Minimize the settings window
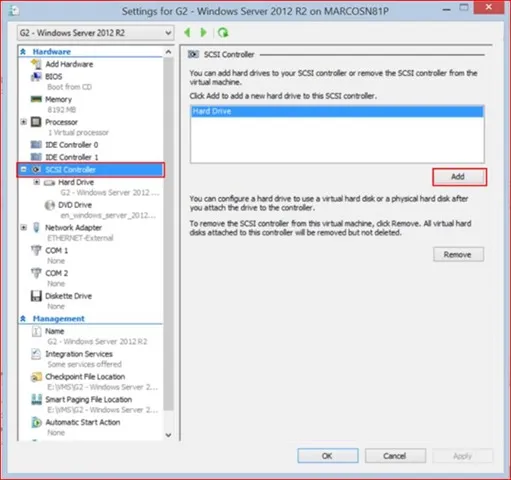 point(447,9)
